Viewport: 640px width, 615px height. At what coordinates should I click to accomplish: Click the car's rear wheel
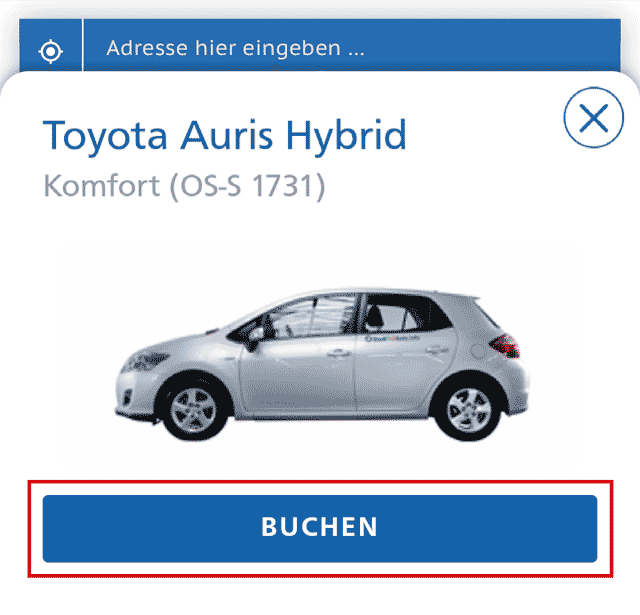click(468, 409)
